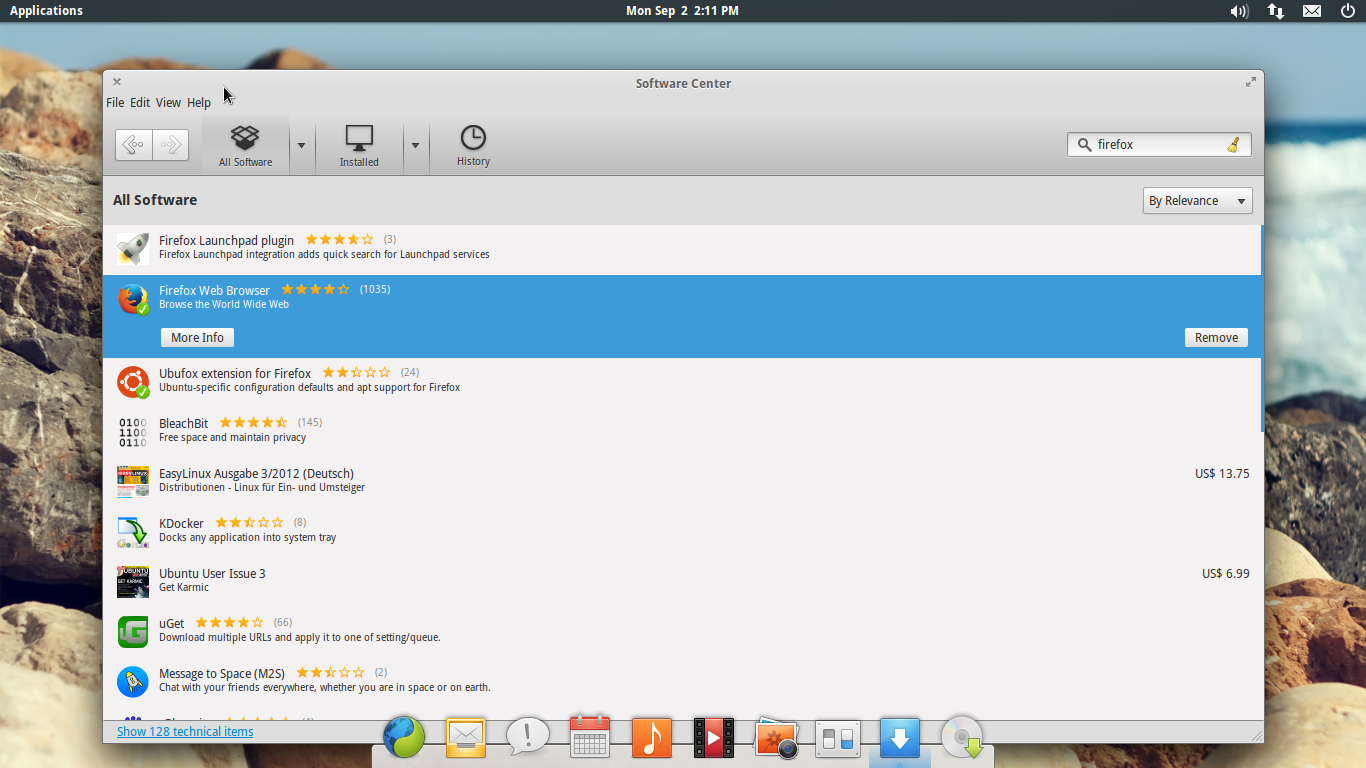Viewport: 1366px width, 768px height.
Task: Click the Firefox Web Browser star rating
Action: point(316,290)
